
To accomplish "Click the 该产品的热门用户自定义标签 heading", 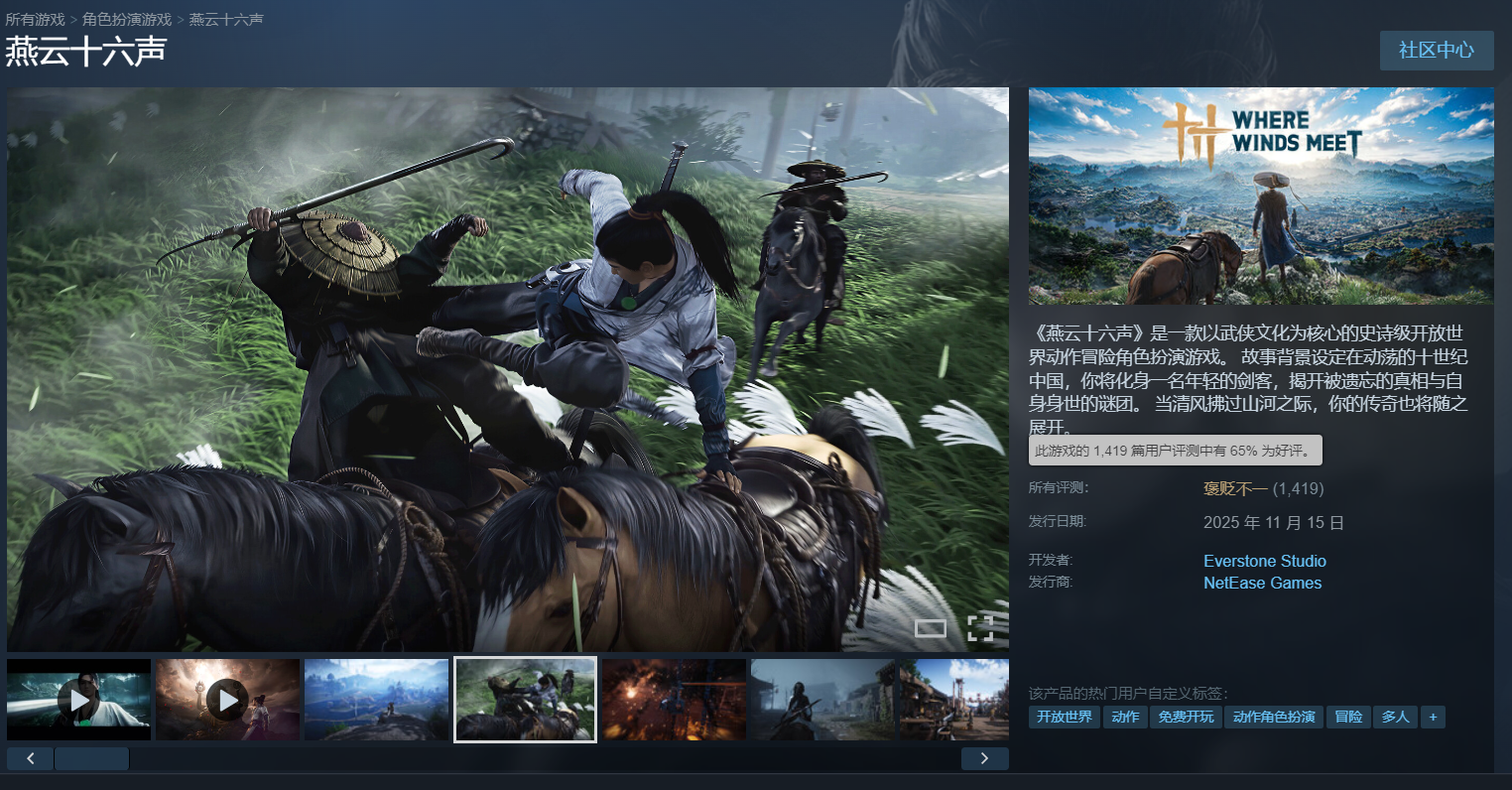I will (x=1128, y=694).
